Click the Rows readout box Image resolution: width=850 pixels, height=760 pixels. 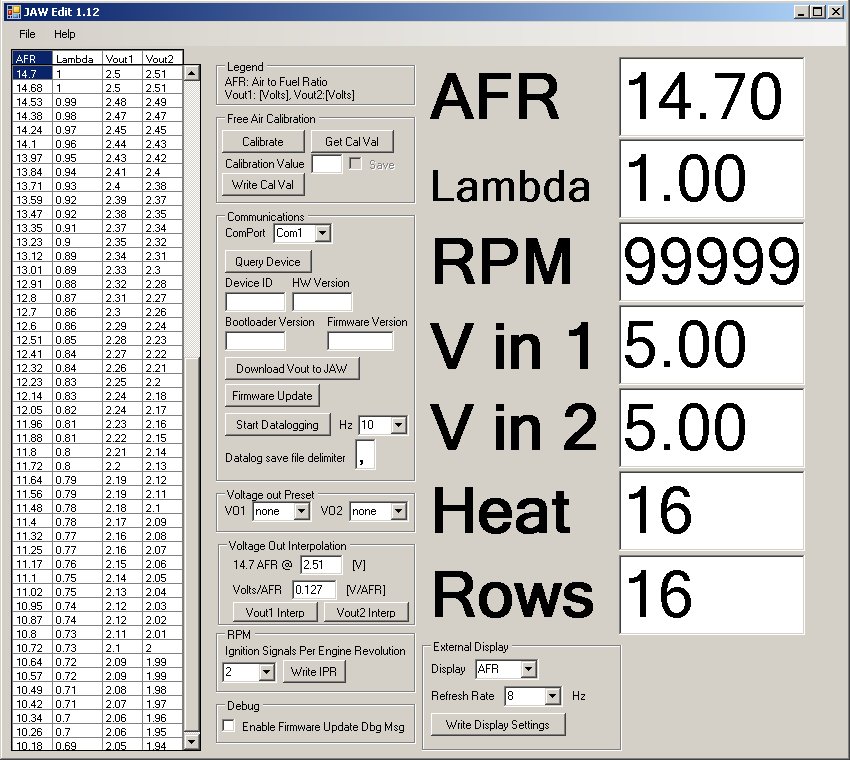(711, 594)
